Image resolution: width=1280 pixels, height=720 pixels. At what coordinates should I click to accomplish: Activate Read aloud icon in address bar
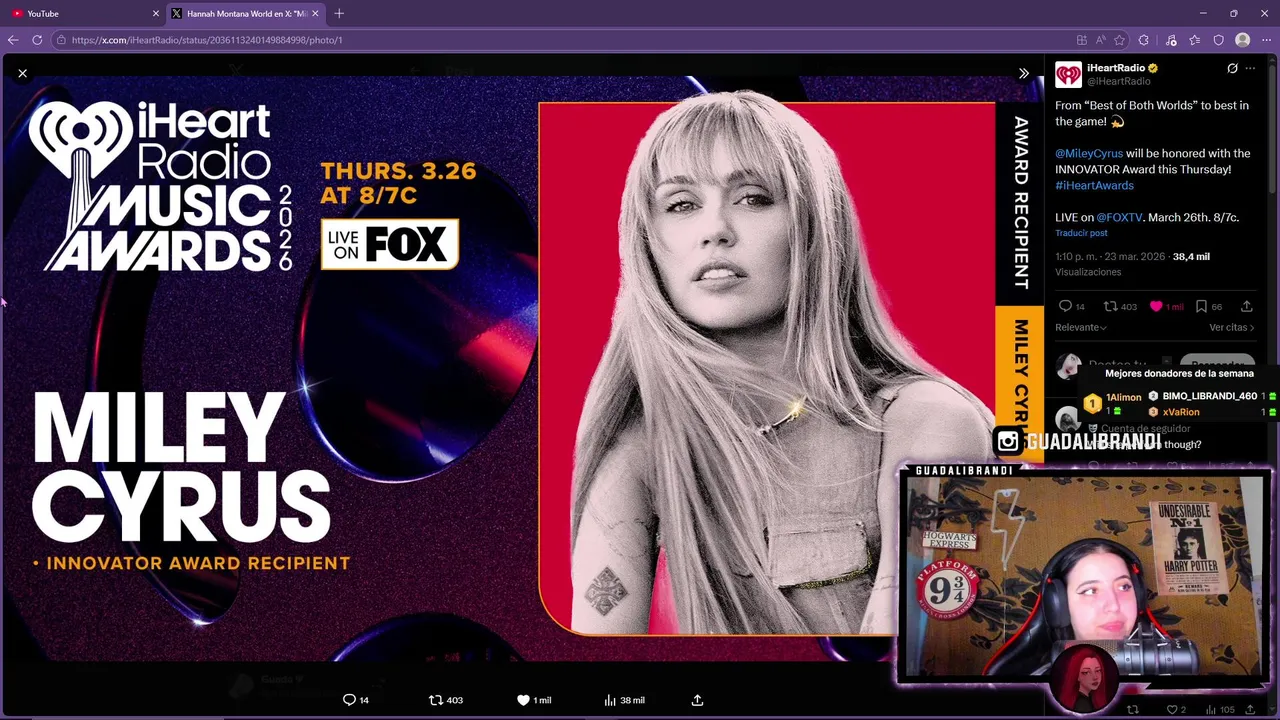(x=1101, y=40)
